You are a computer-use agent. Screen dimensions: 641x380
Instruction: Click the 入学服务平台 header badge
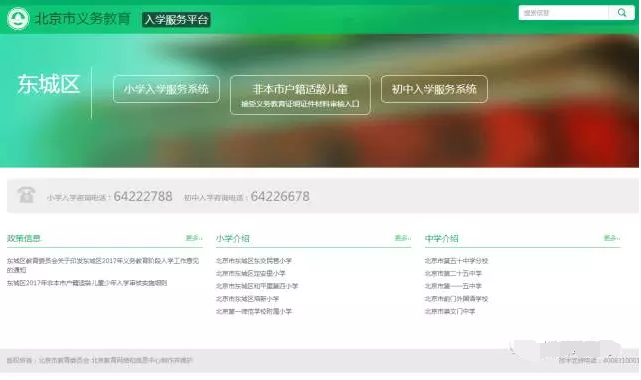176,19
